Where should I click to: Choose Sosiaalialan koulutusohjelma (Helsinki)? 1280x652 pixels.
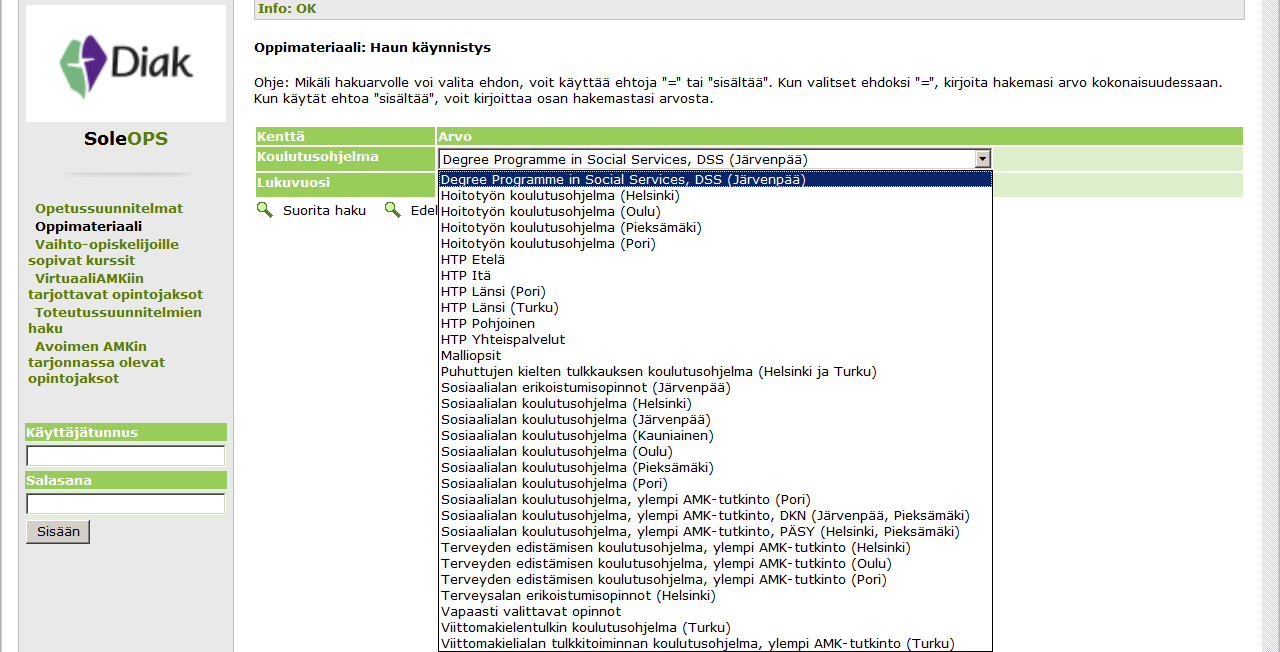click(x=715, y=404)
